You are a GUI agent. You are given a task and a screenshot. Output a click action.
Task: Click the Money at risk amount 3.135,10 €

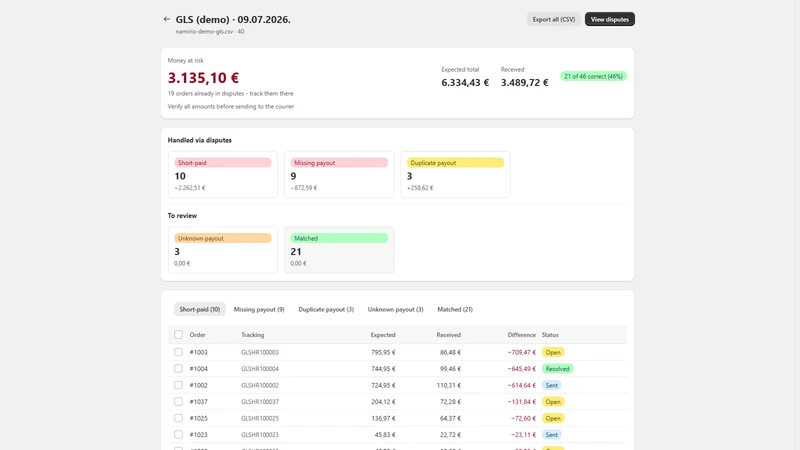coord(203,78)
